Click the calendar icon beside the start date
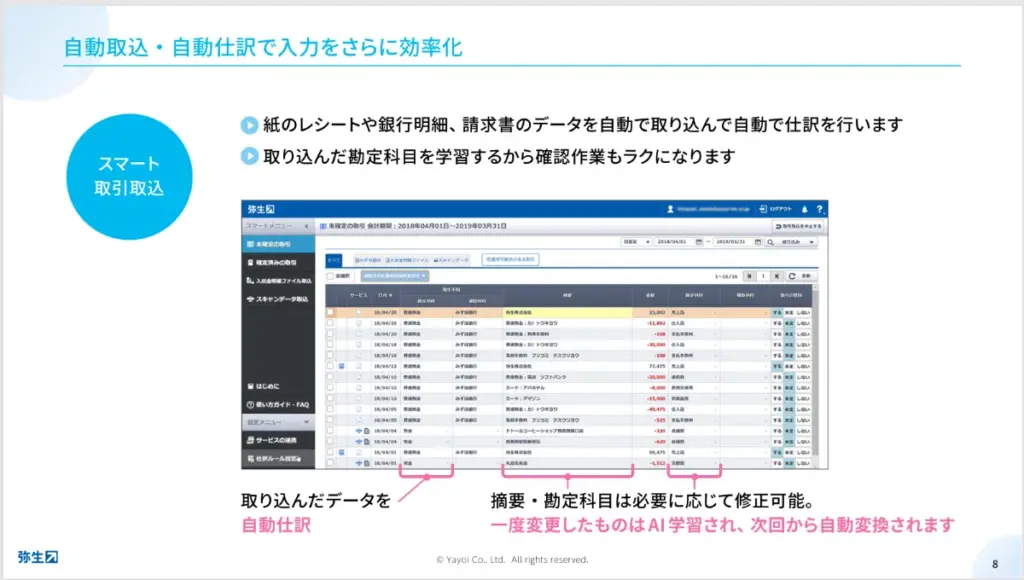This screenshot has width=1024, height=580. tap(699, 240)
